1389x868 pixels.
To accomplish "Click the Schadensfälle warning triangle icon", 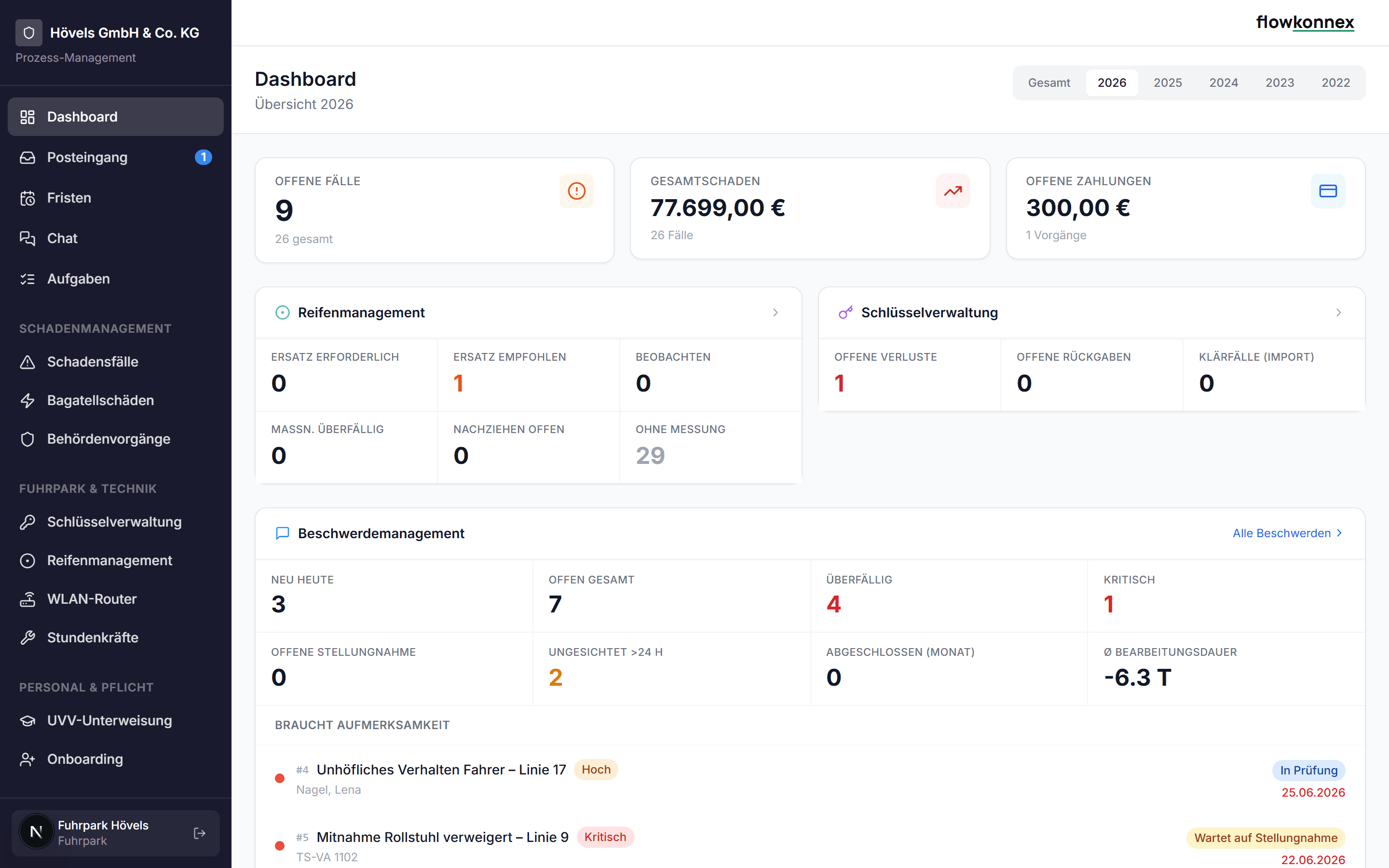I will click(27, 362).
